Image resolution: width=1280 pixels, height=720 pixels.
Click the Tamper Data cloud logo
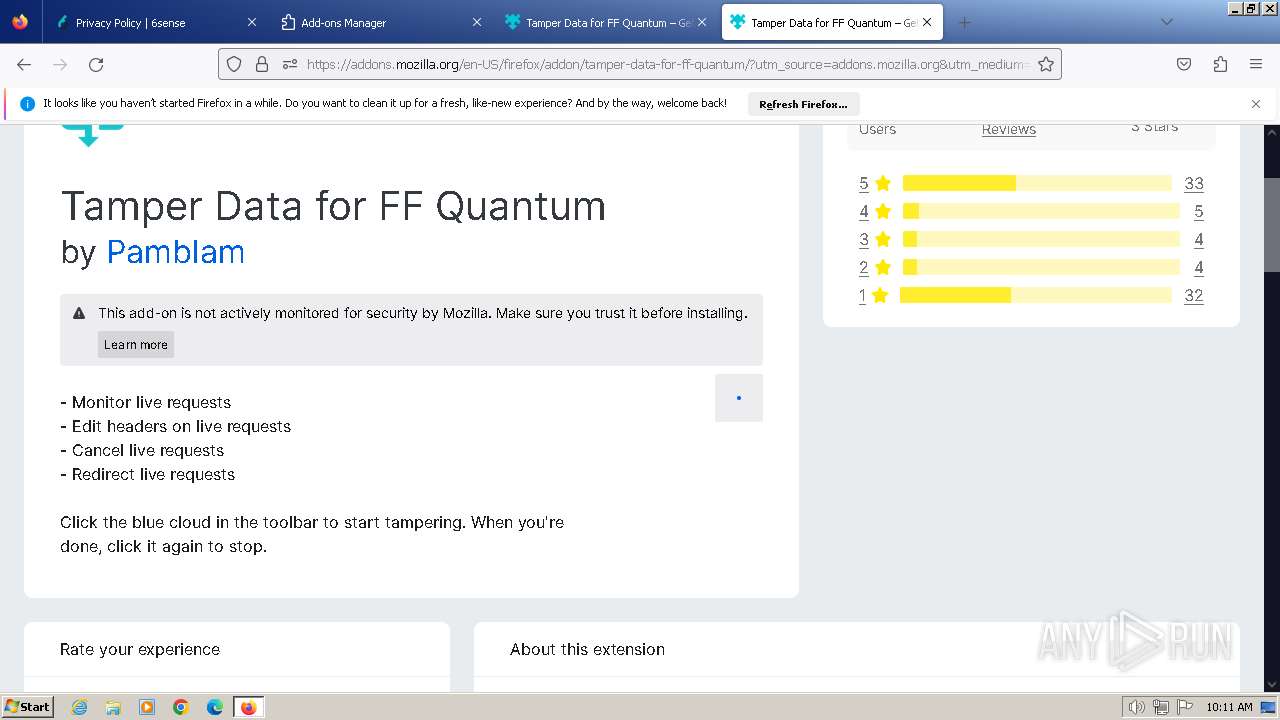coord(92,135)
